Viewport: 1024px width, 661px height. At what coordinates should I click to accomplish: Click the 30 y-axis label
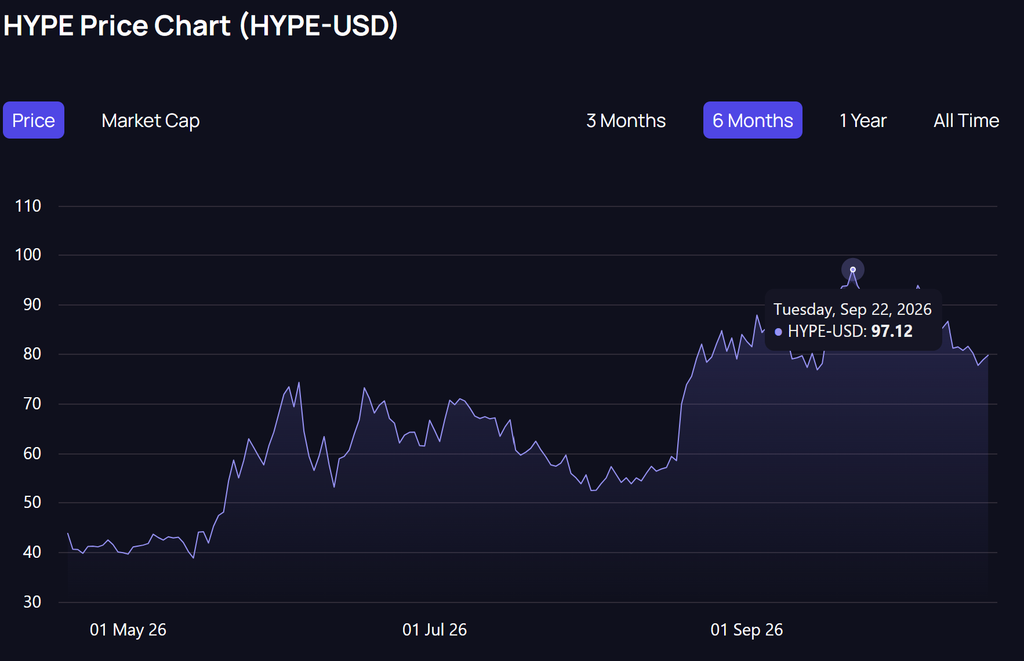pyautogui.click(x=32, y=602)
